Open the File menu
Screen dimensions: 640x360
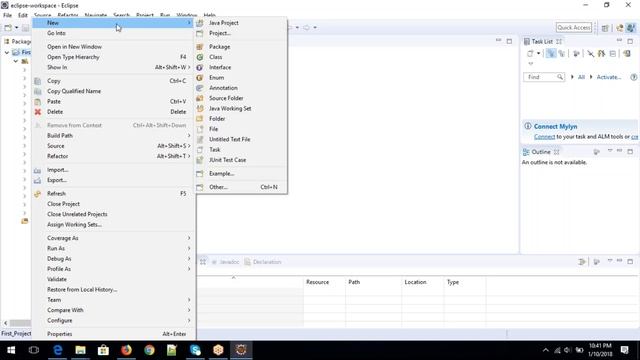[7, 15]
